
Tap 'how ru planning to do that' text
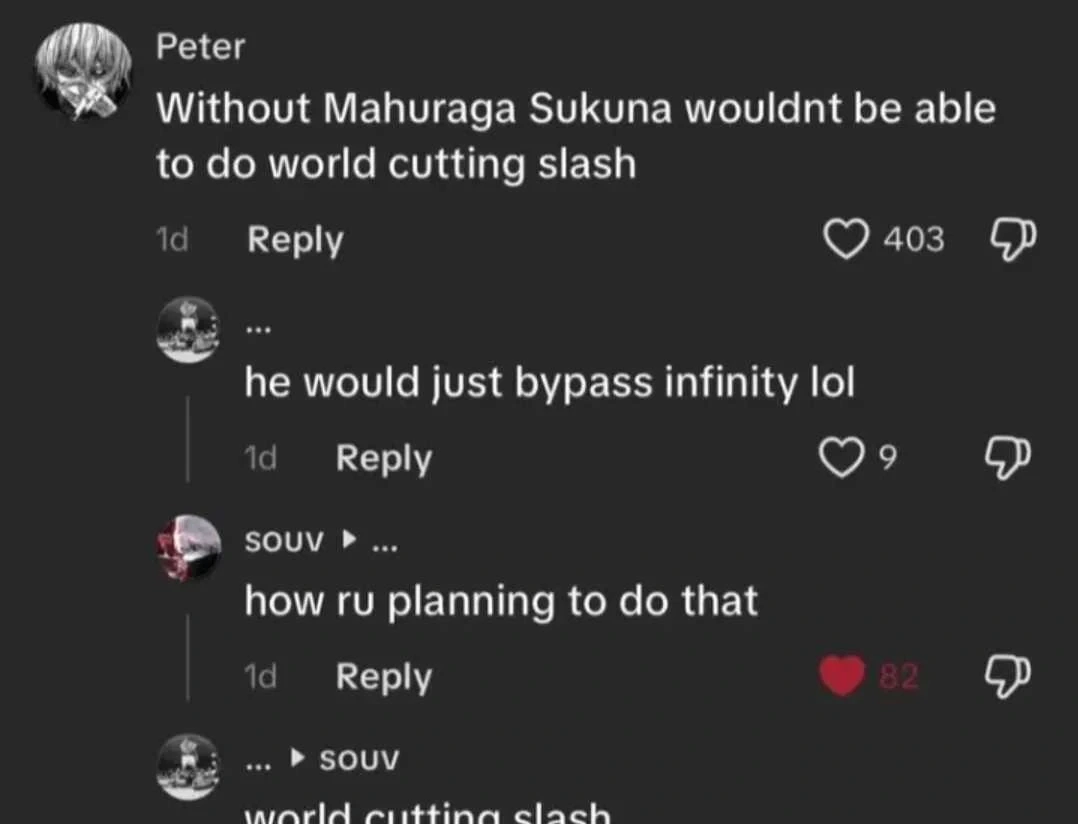(501, 600)
